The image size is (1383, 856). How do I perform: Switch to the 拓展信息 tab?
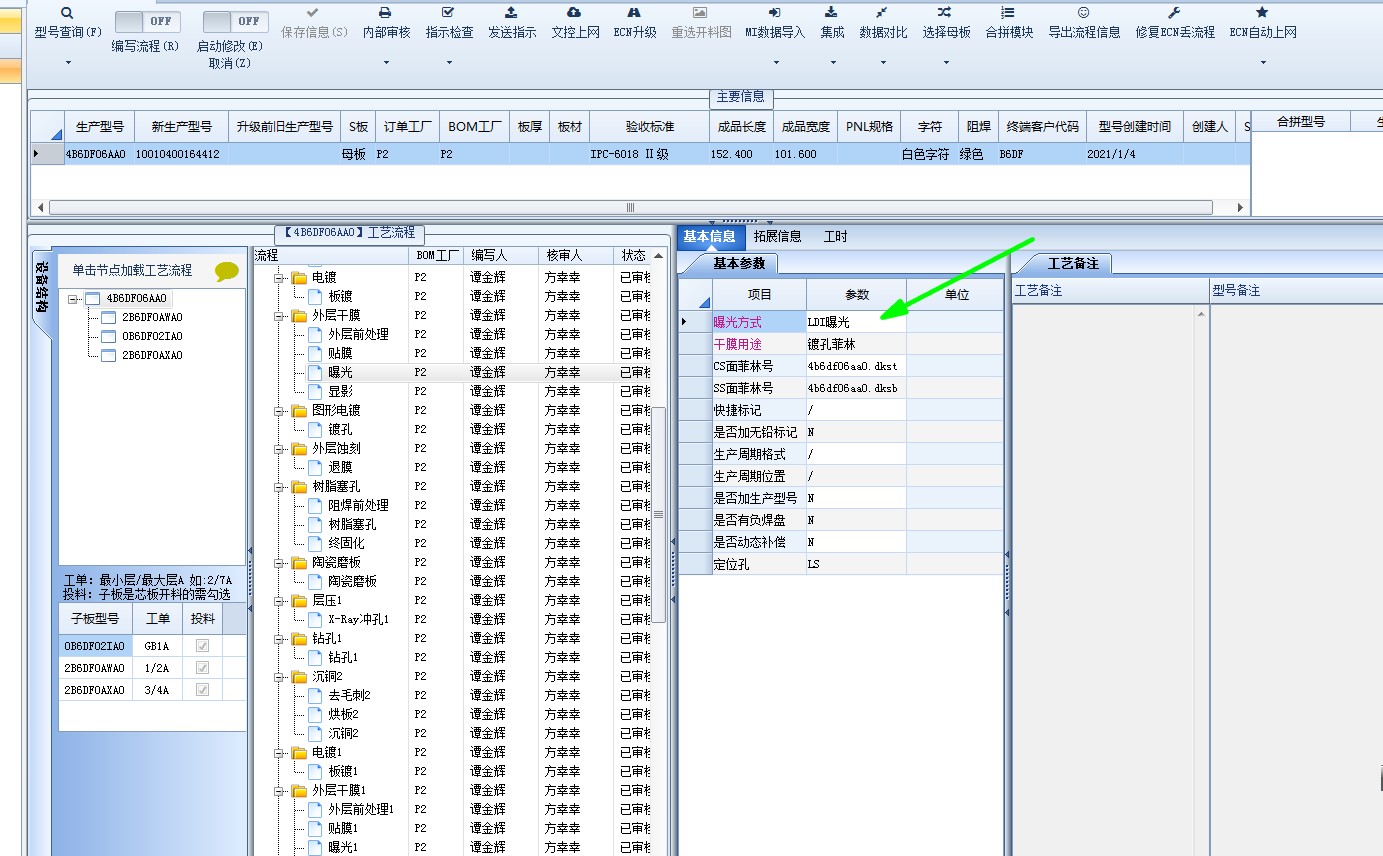[777, 236]
